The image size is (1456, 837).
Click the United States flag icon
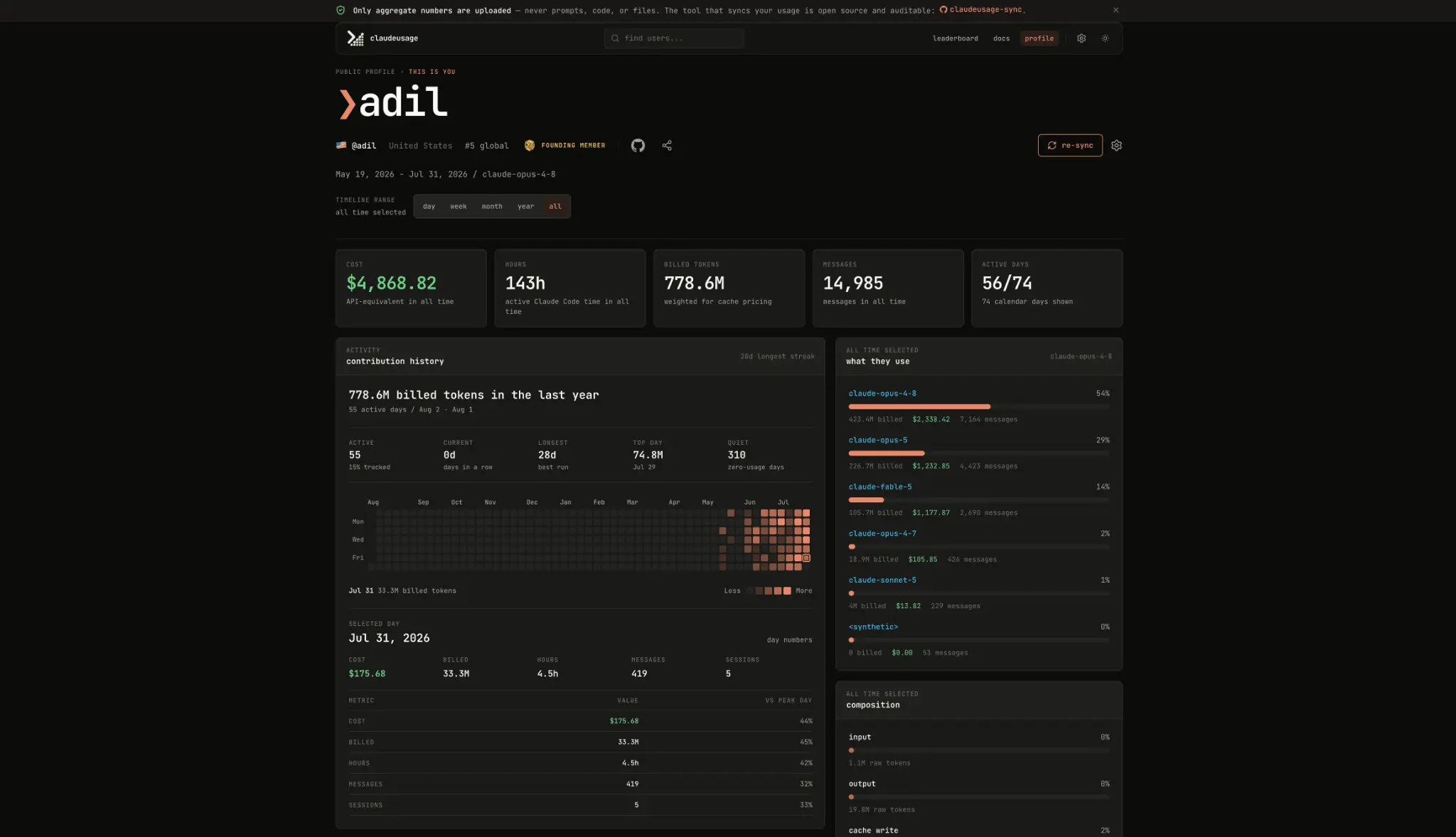tap(341, 145)
